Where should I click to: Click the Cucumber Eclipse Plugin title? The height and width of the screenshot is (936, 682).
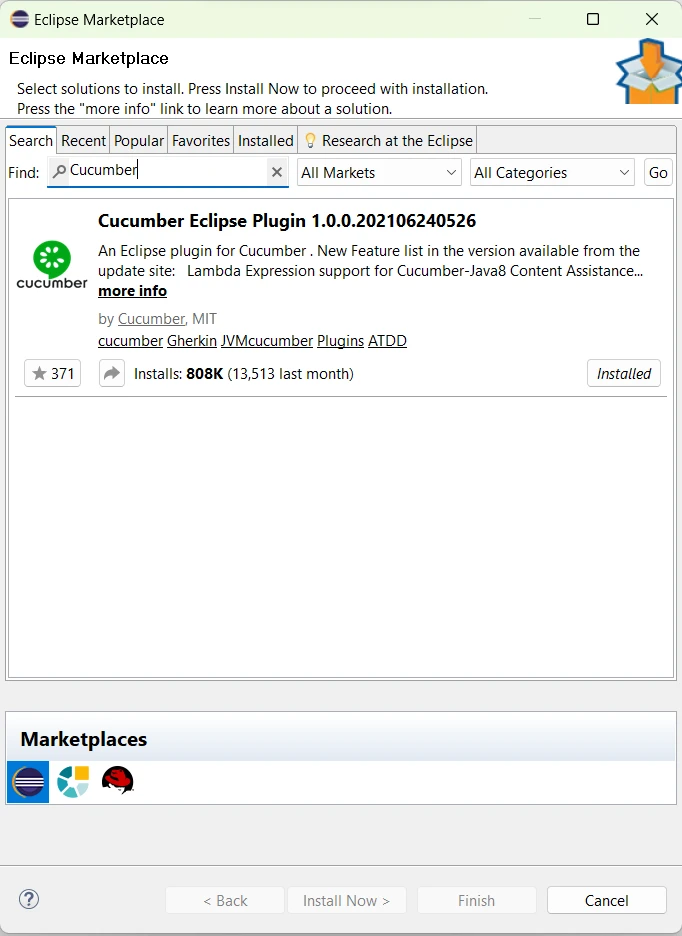coord(287,221)
